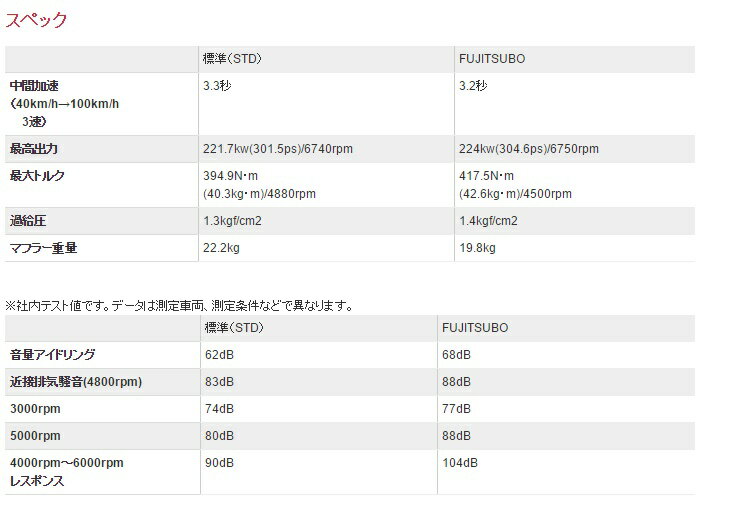Select the 音量アイドリング row label
743x512 pixels.
coord(53,355)
